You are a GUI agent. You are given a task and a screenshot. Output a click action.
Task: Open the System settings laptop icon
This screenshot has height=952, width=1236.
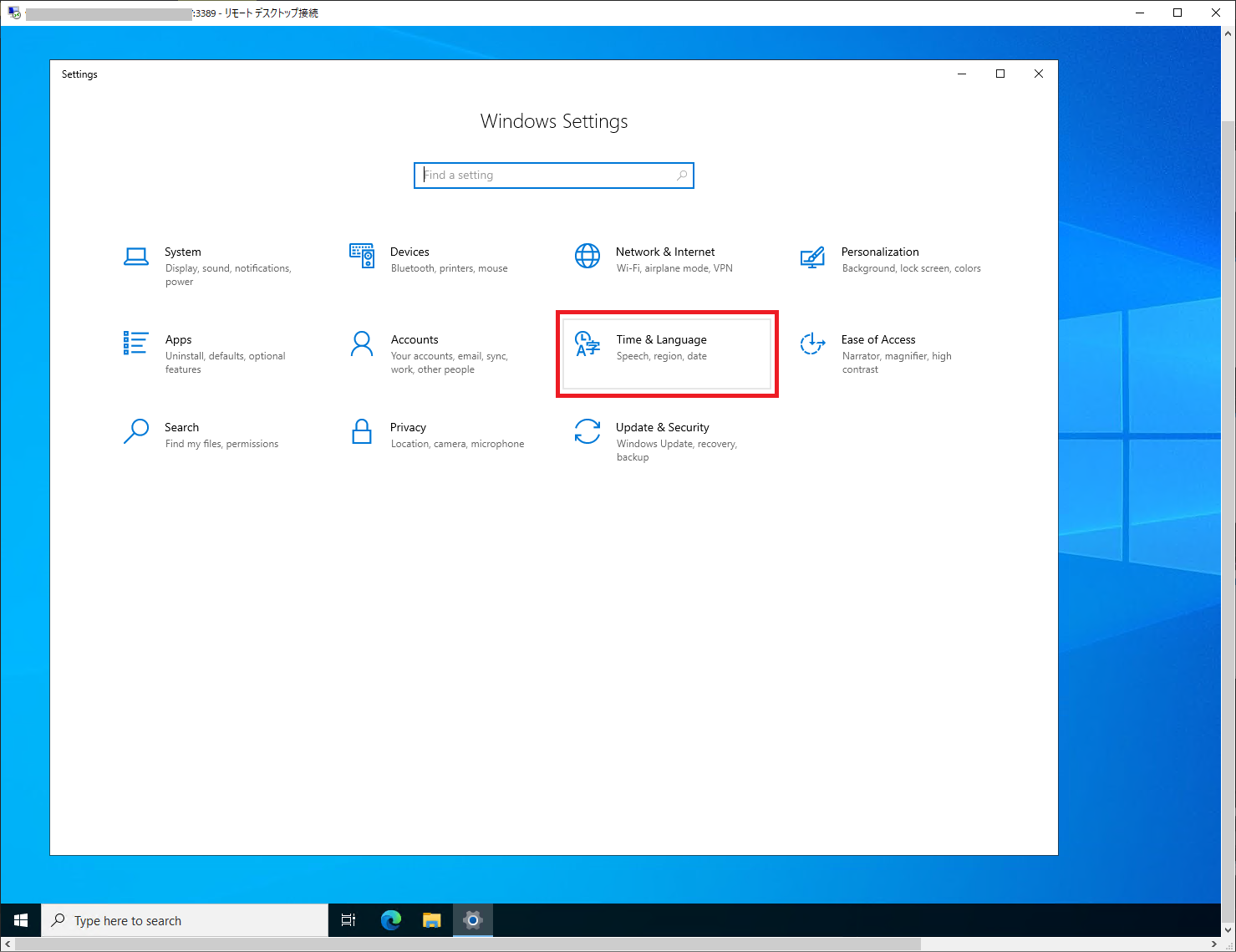coord(136,256)
